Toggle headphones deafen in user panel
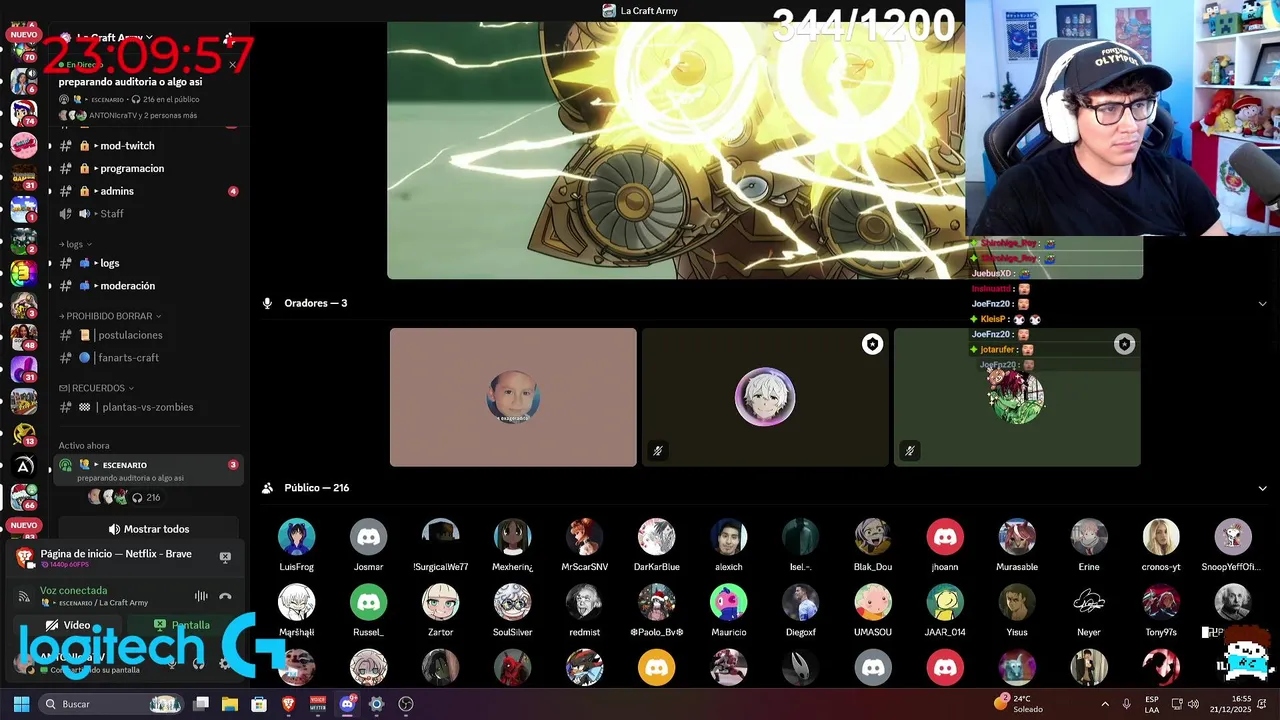This screenshot has height=720, width=1280. [198, 663]
